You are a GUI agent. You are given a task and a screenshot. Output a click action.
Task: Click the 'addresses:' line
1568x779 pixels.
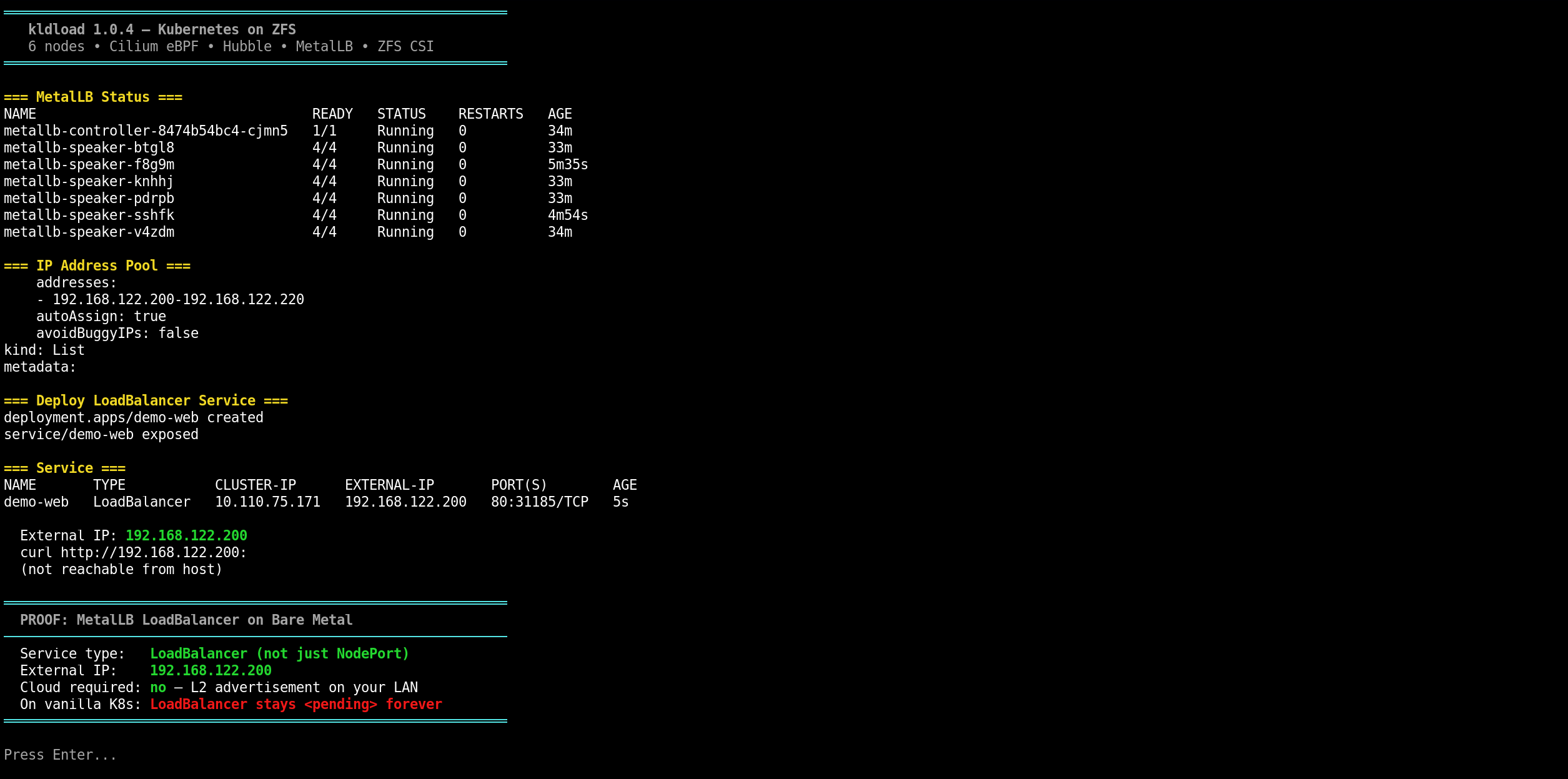76,282
